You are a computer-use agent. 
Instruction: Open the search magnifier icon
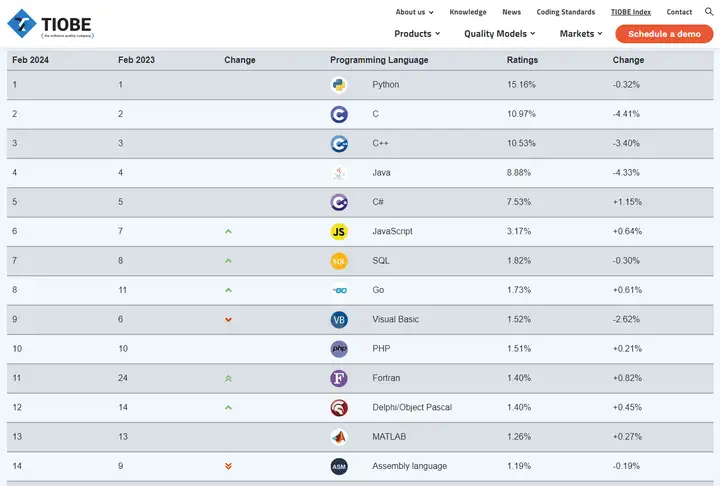coord(709,11)
